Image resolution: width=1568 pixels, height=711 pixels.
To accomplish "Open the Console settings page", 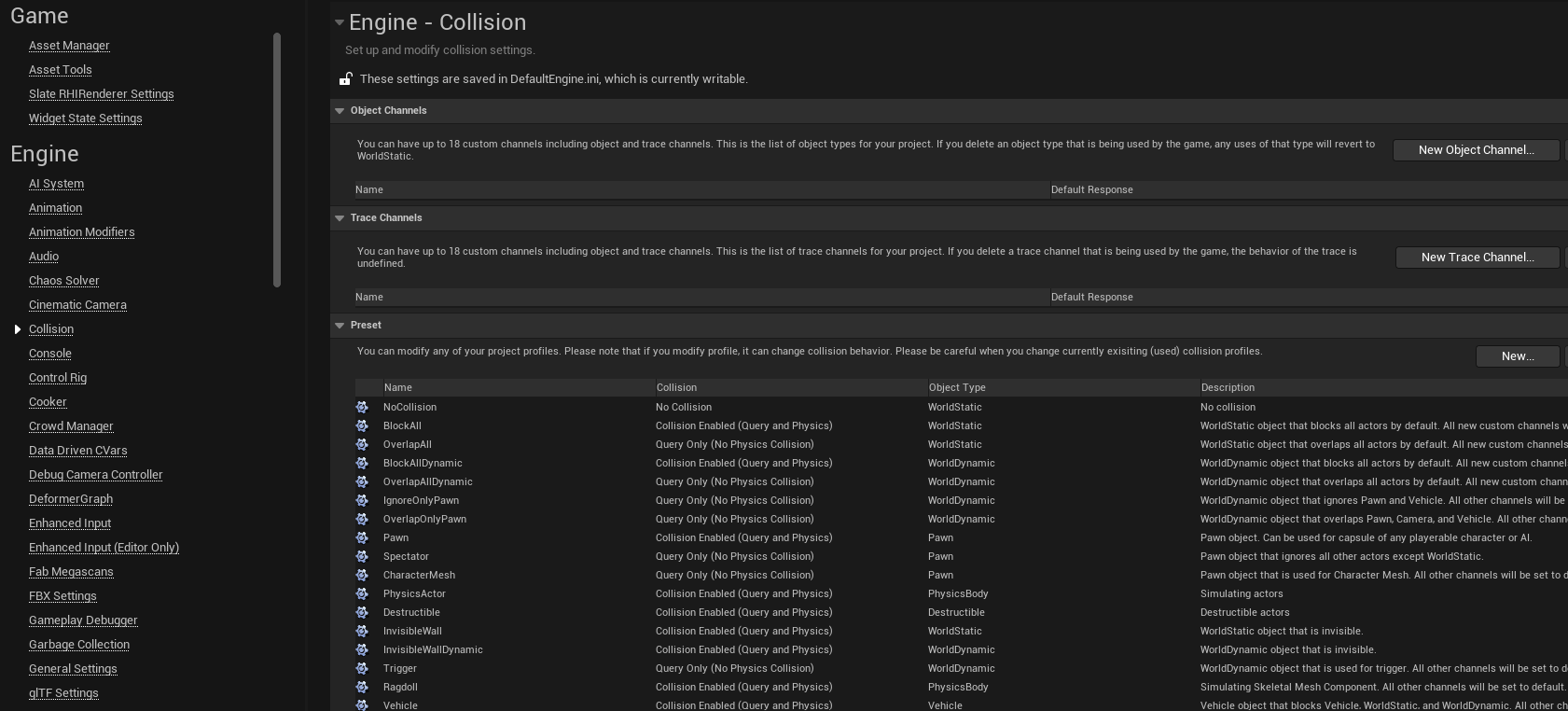I will pos(50,354).
